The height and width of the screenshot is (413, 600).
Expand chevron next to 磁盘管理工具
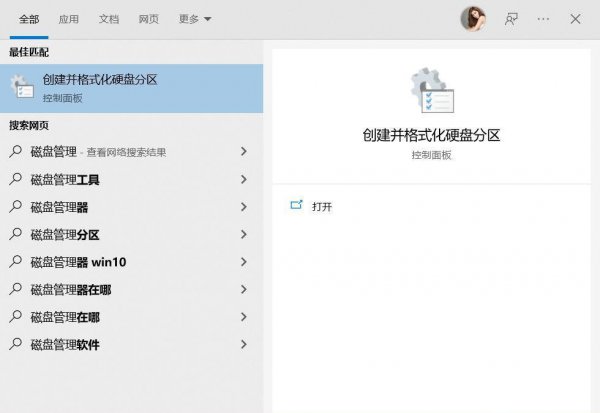(244, 179)
